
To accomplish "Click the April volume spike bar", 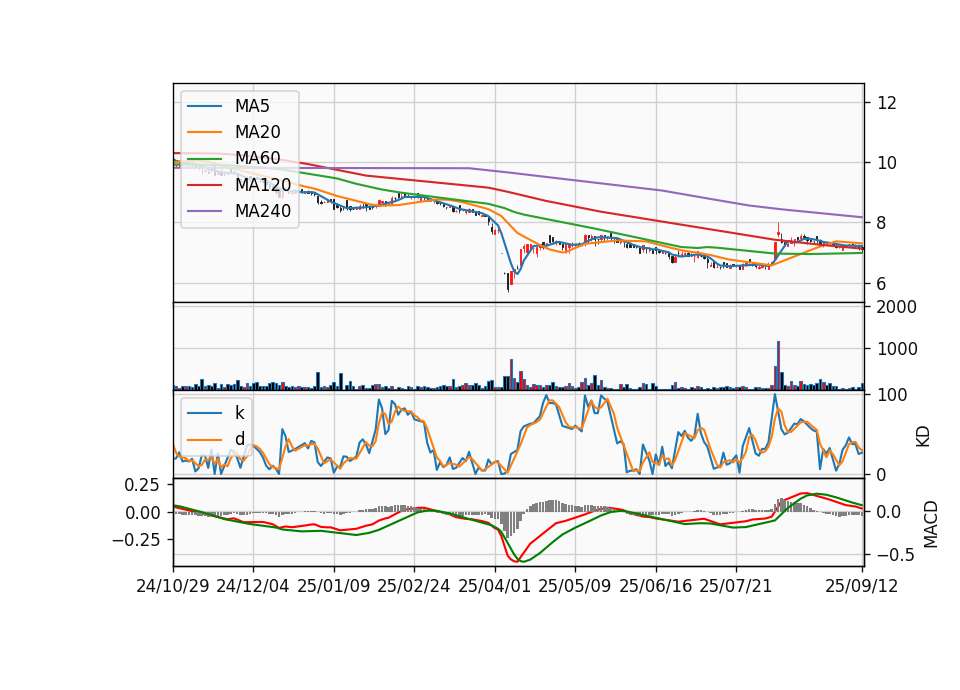I will [x=511, y=374].
